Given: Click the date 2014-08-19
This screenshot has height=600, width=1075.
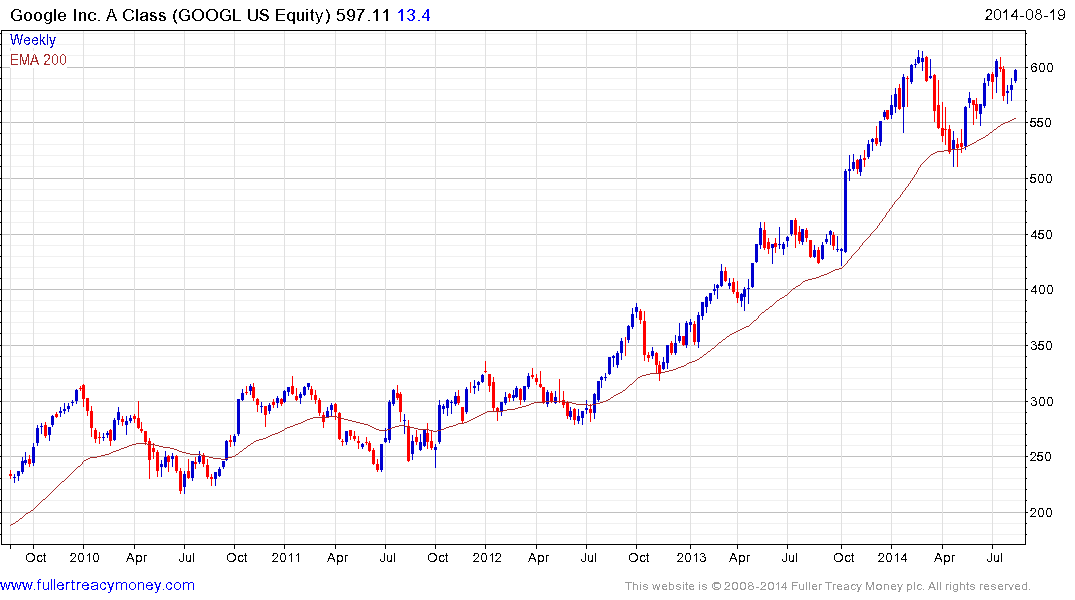Looking at the screenshot, I should (1025, 14).
